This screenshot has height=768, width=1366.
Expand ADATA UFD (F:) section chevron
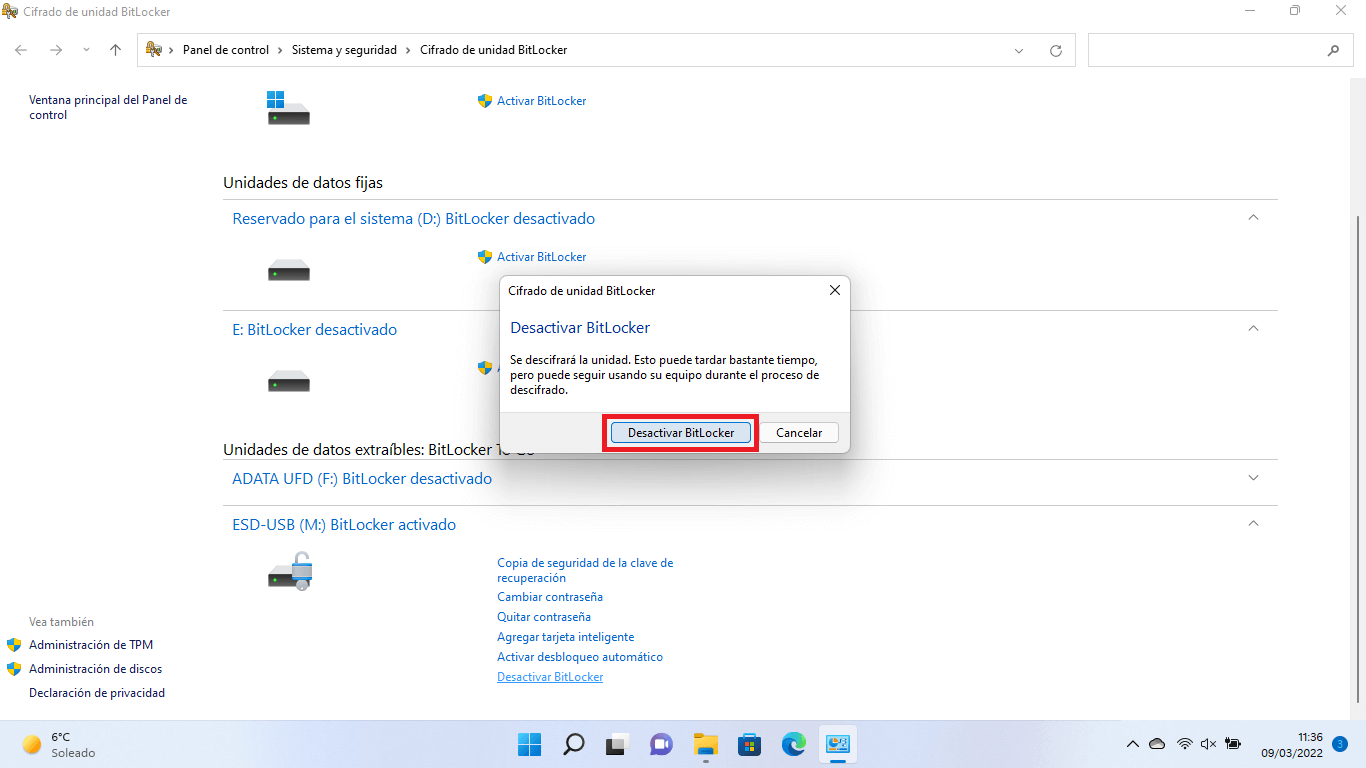(1253, 478)
